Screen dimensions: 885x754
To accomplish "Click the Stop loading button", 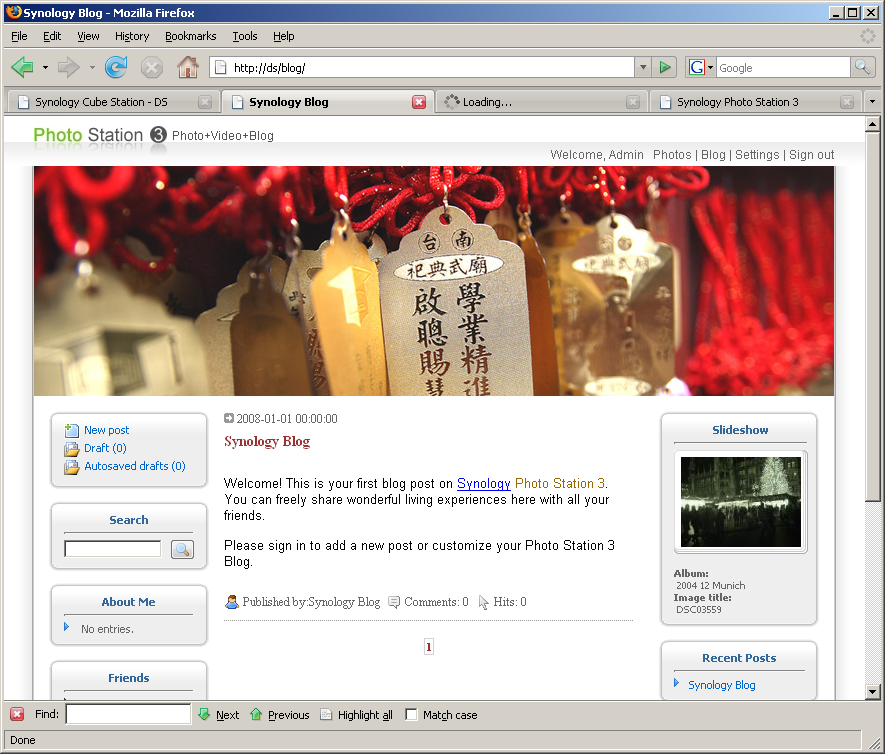I will (151, 68).
